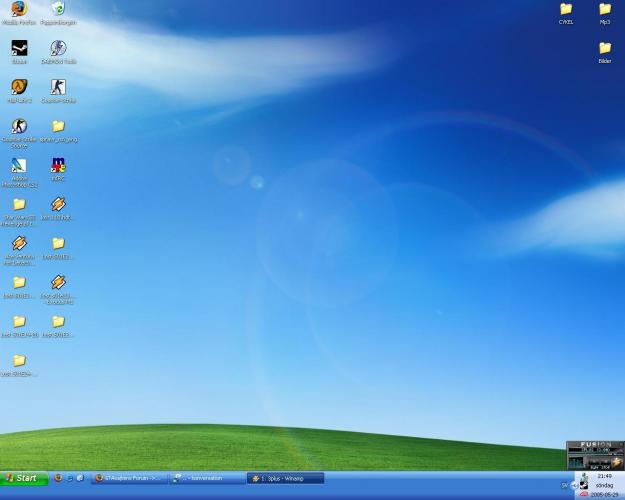Select the folder left of Mp3

566,13
